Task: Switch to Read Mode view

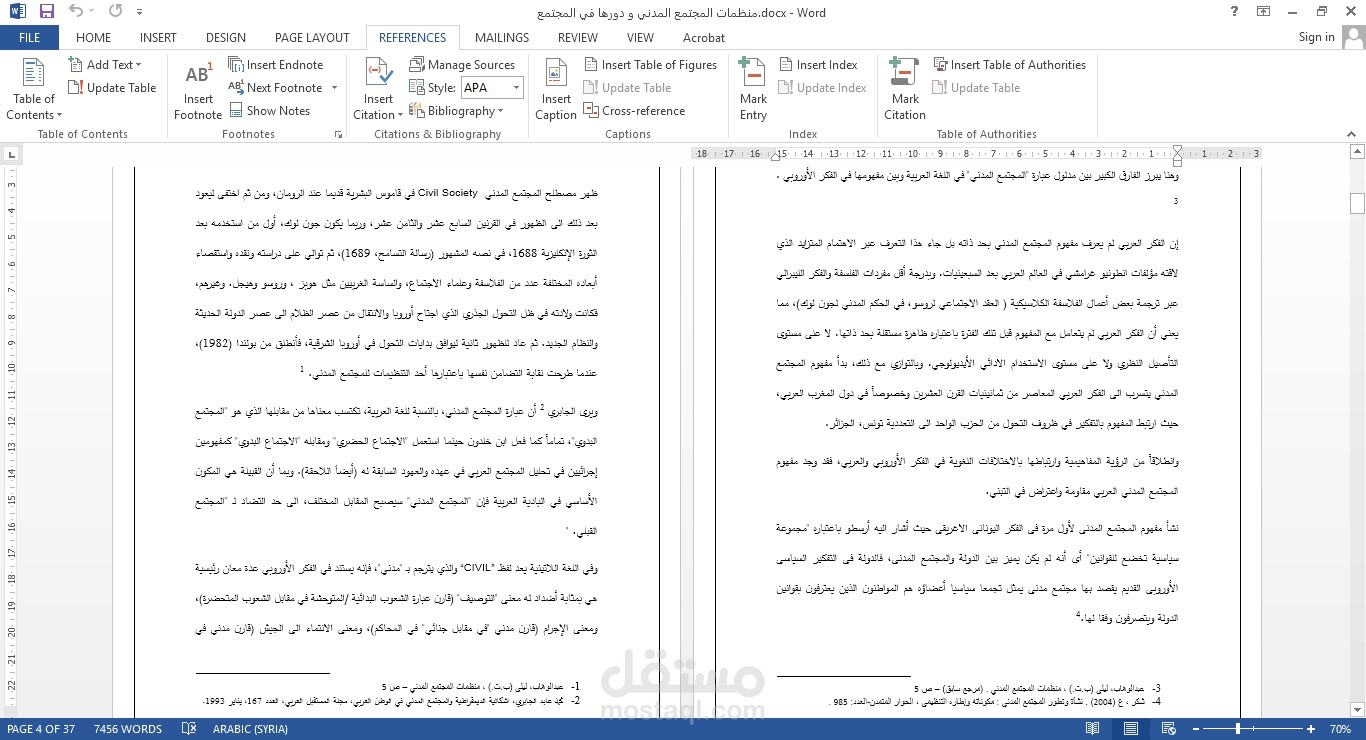Action: 1093,728
